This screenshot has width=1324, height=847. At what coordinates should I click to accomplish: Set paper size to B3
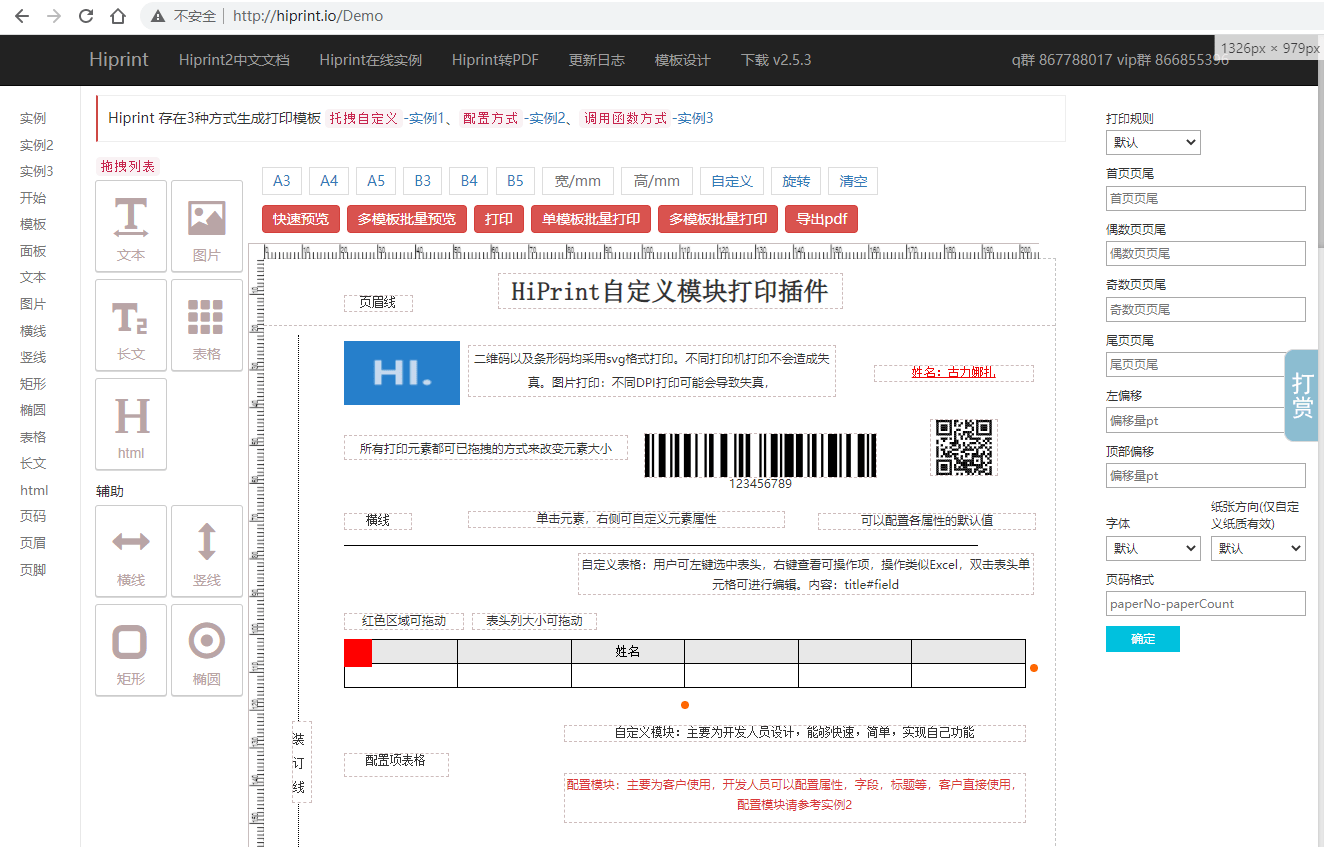tap(422, 181)
